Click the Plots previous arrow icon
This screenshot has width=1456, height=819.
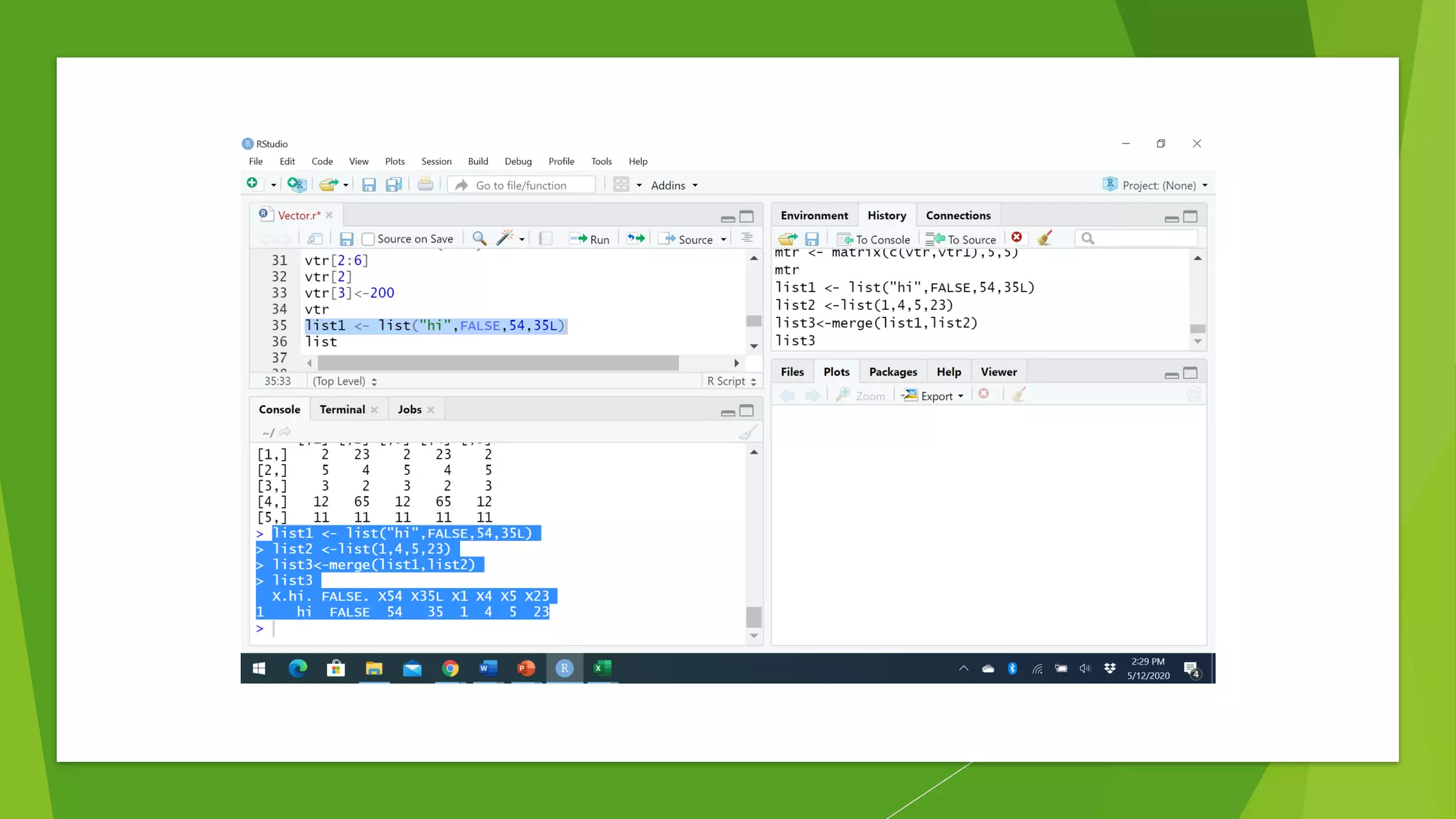pyautogui.click(x=787, y=395)
